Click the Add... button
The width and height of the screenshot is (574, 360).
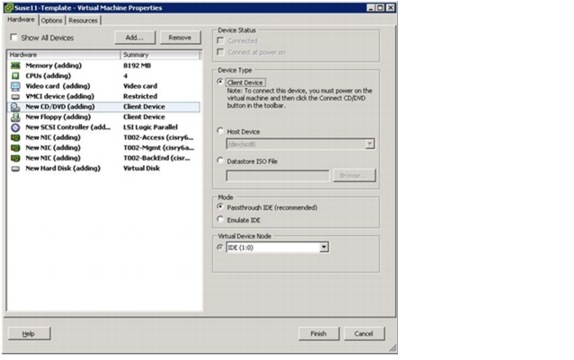[x=135, y=37]
